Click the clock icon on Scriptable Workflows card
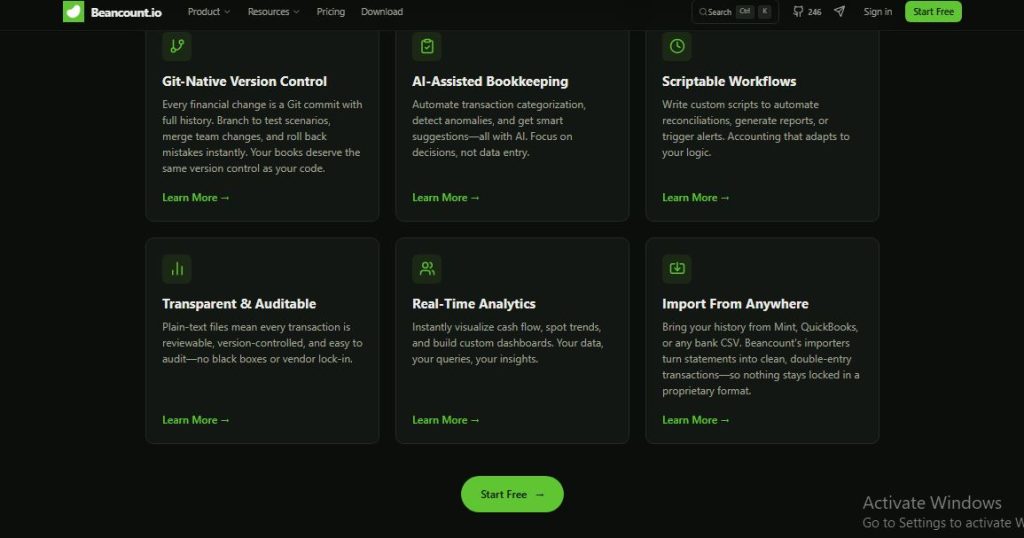The width and height of the screenshot is (1024, 538). pyautogui.click(x=677, y=46)
